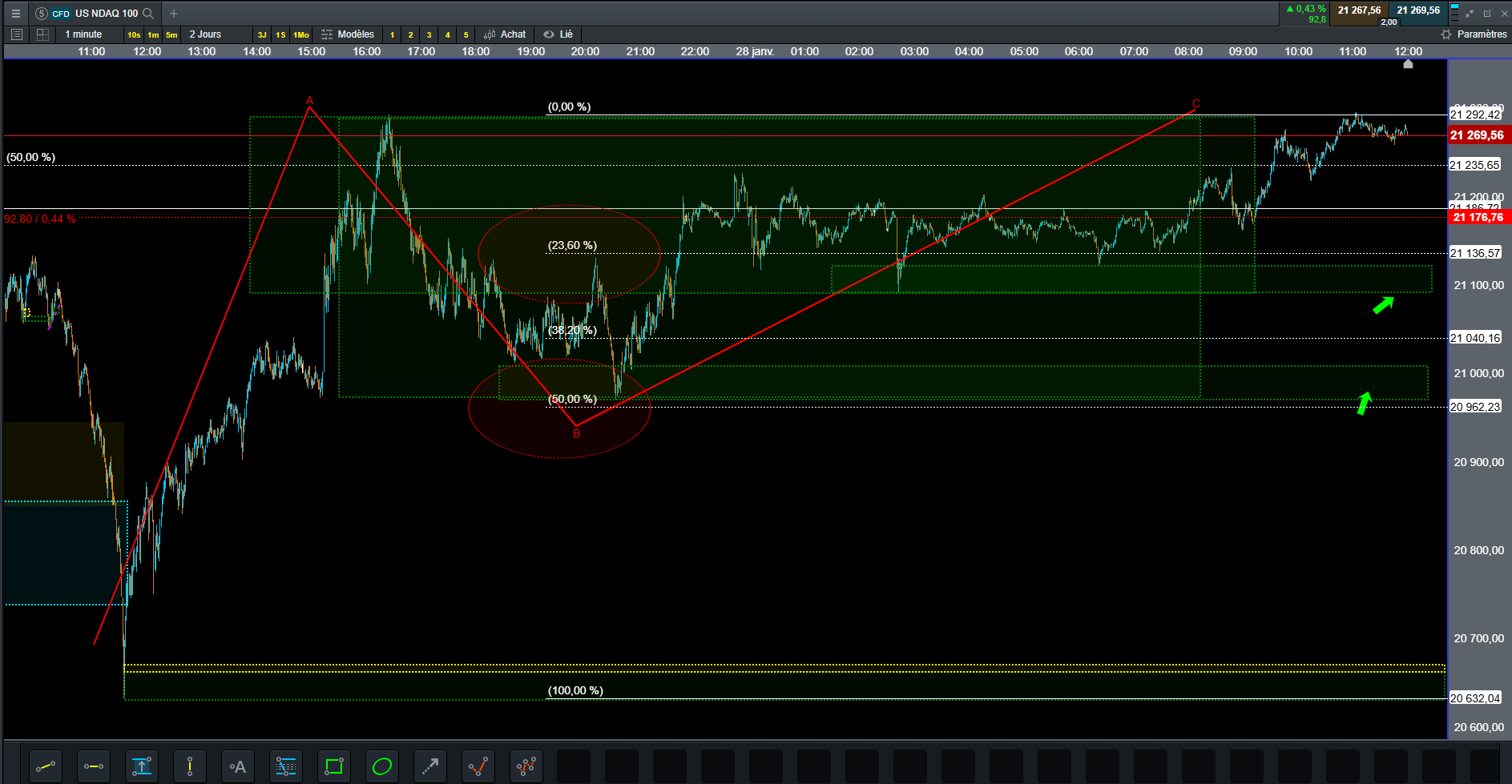Pick the green ellipse drawing tool
The height and width of the screenshot is (784, 1512).
(382, 766)
